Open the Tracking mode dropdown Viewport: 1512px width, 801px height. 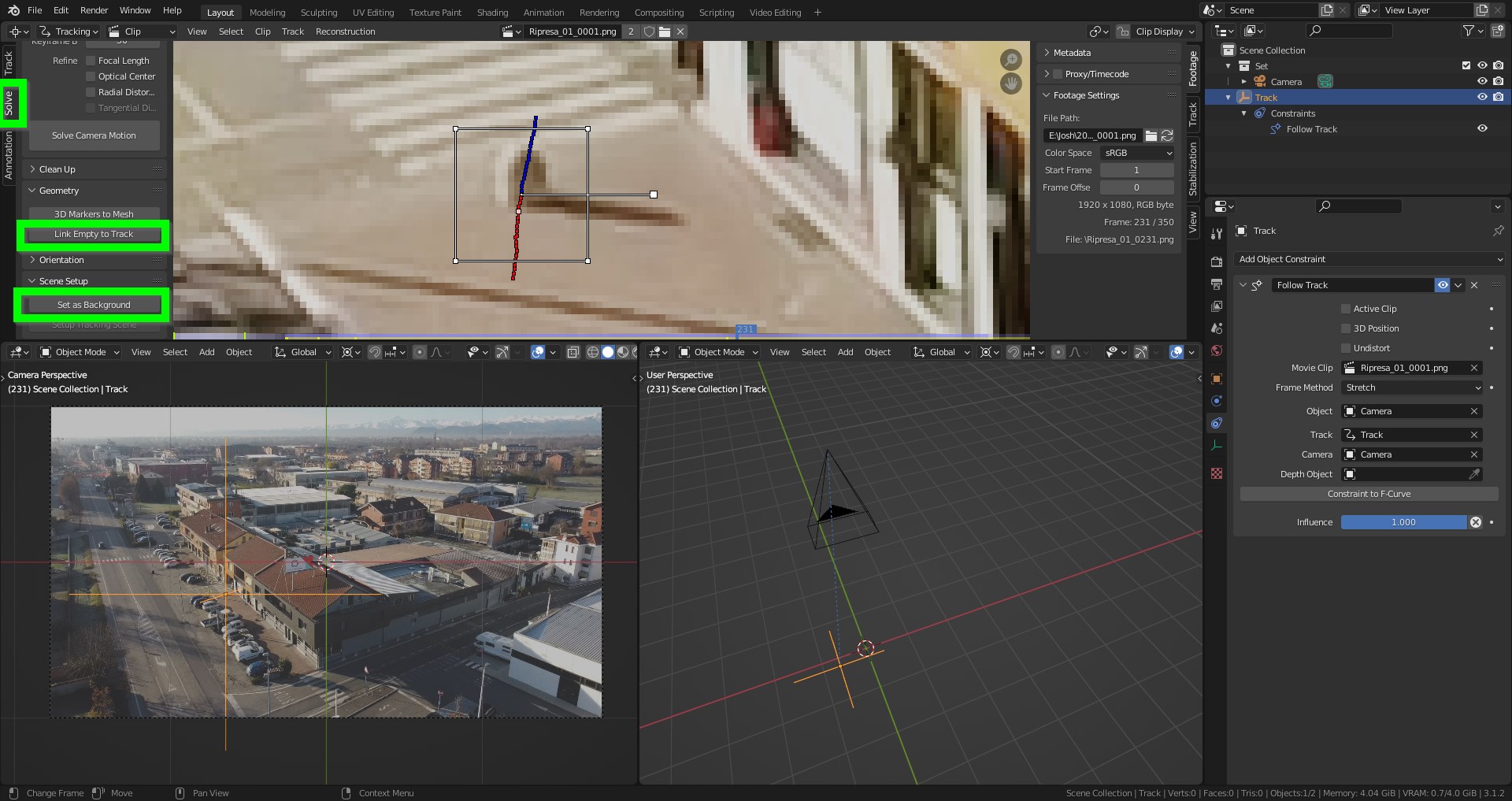[69, 32]
